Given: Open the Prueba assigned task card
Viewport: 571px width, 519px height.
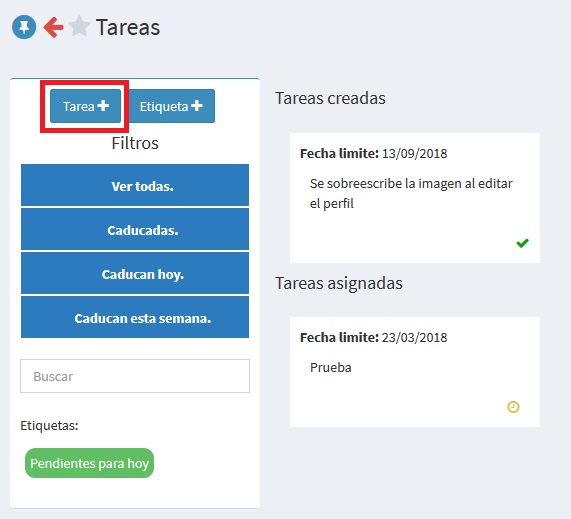Looking at the screenshot, I should (415, 372).
